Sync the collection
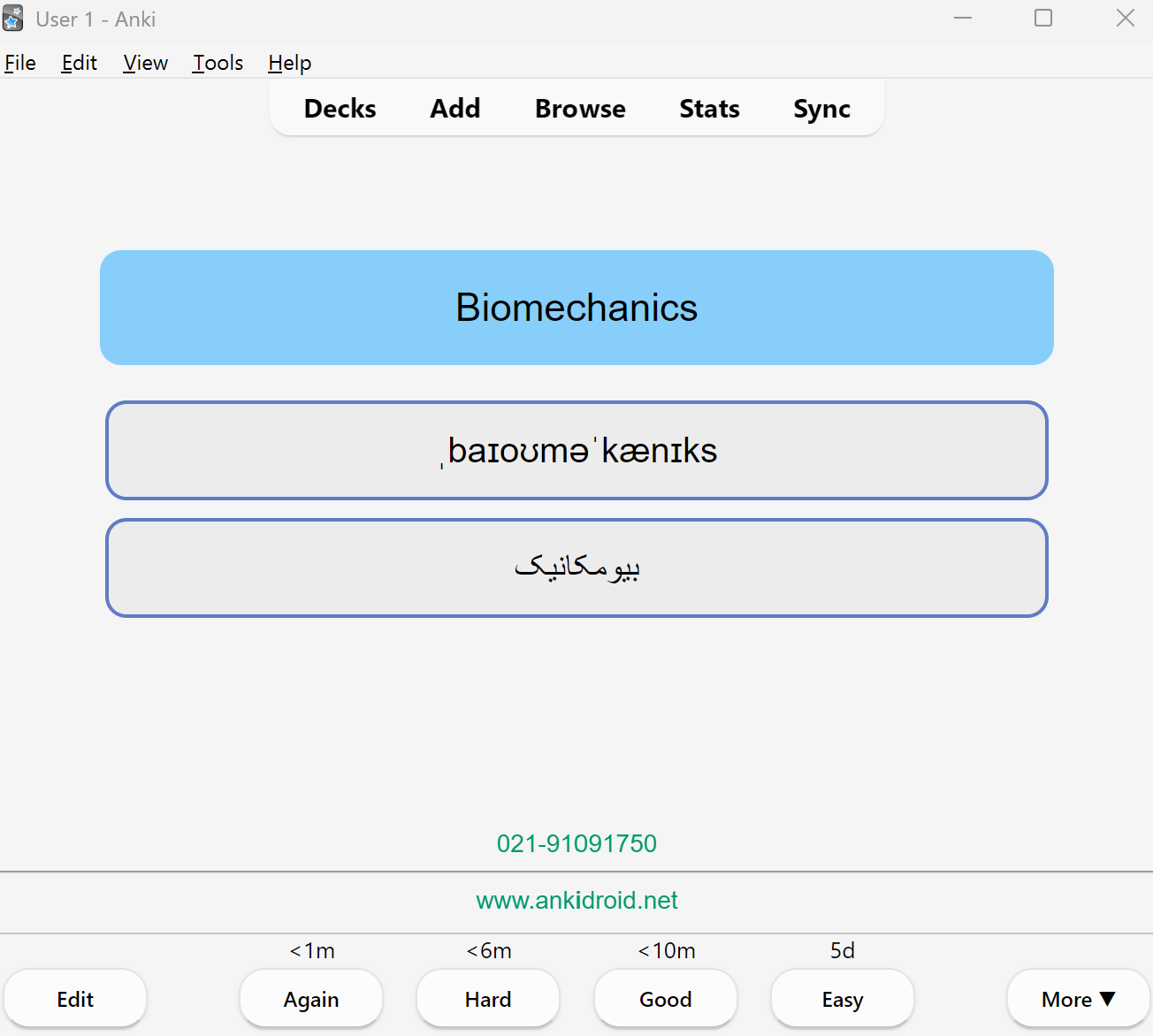 [x=822, y=109]
